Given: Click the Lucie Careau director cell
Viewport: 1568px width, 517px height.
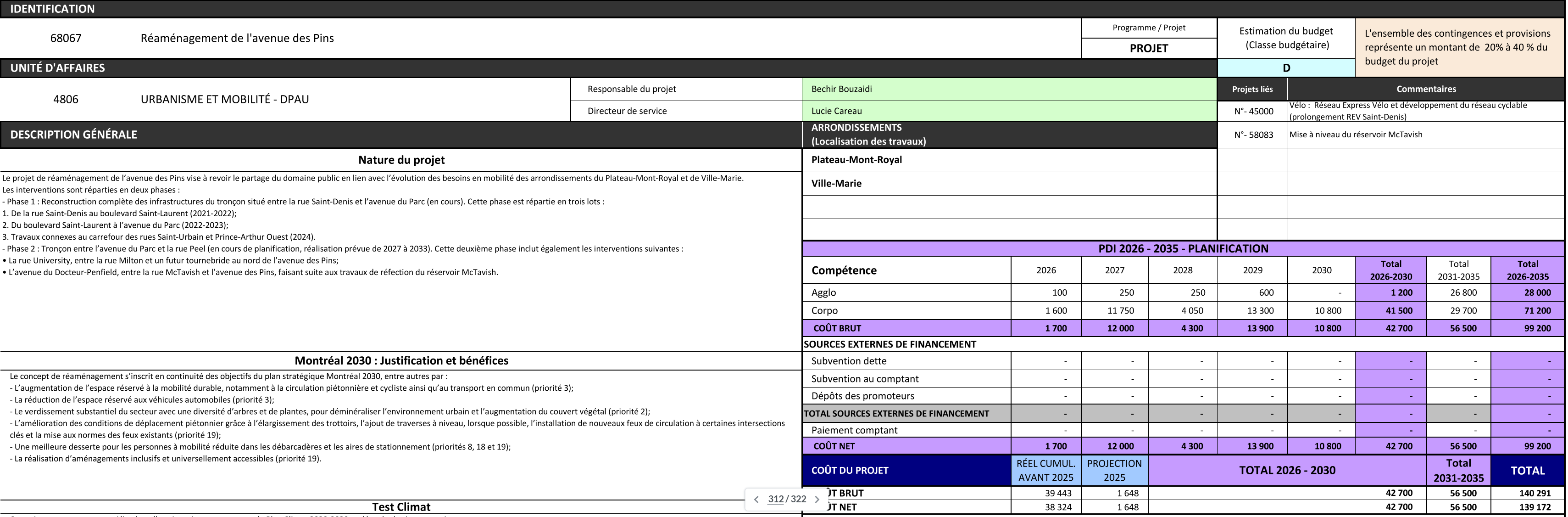Looking at the screenshot, I should coord(1009,111).
